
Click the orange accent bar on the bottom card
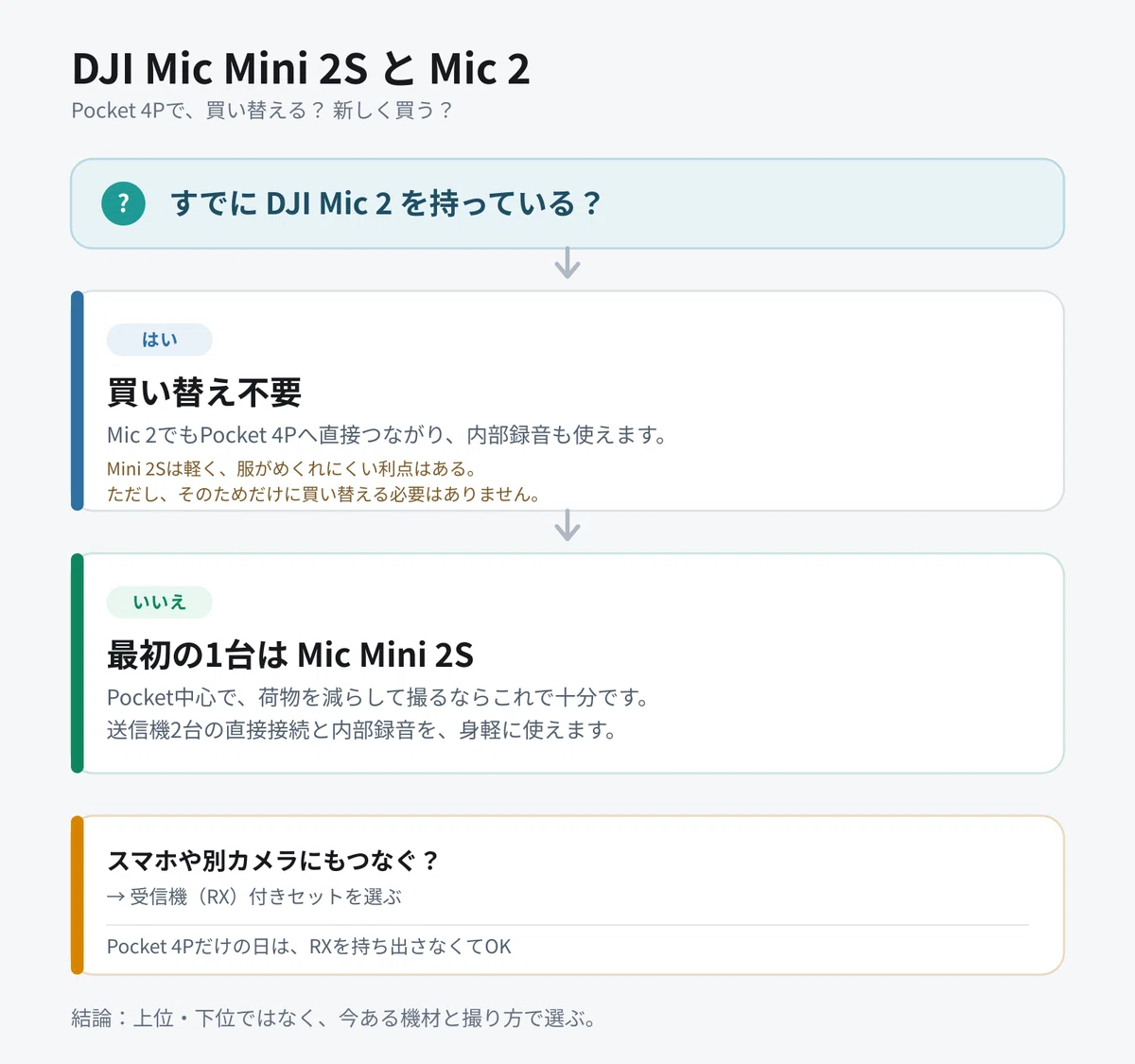coord(78,895)
